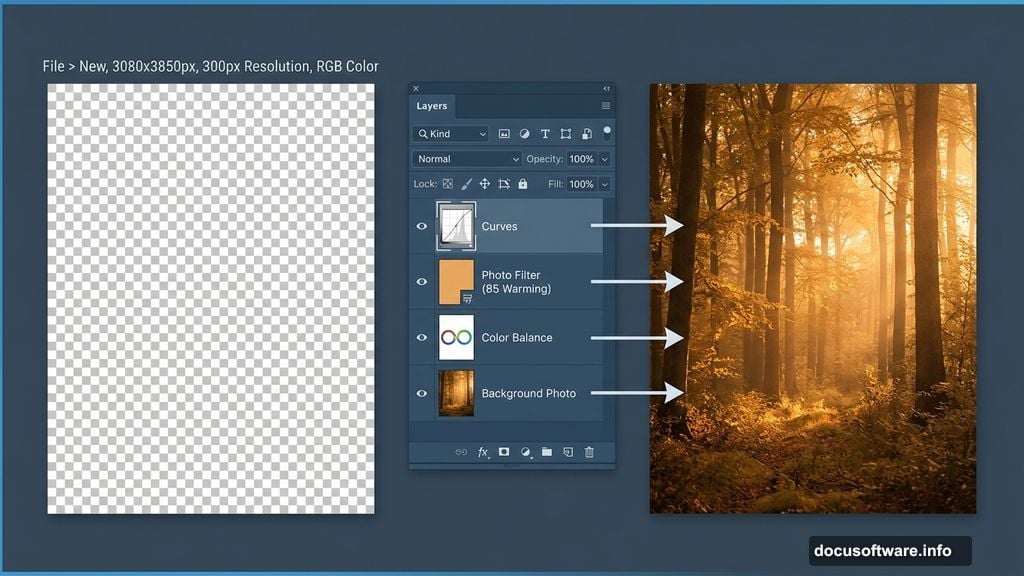Select the Layers tab
Screen dimensions: 1024x576
tap(432, 106)
